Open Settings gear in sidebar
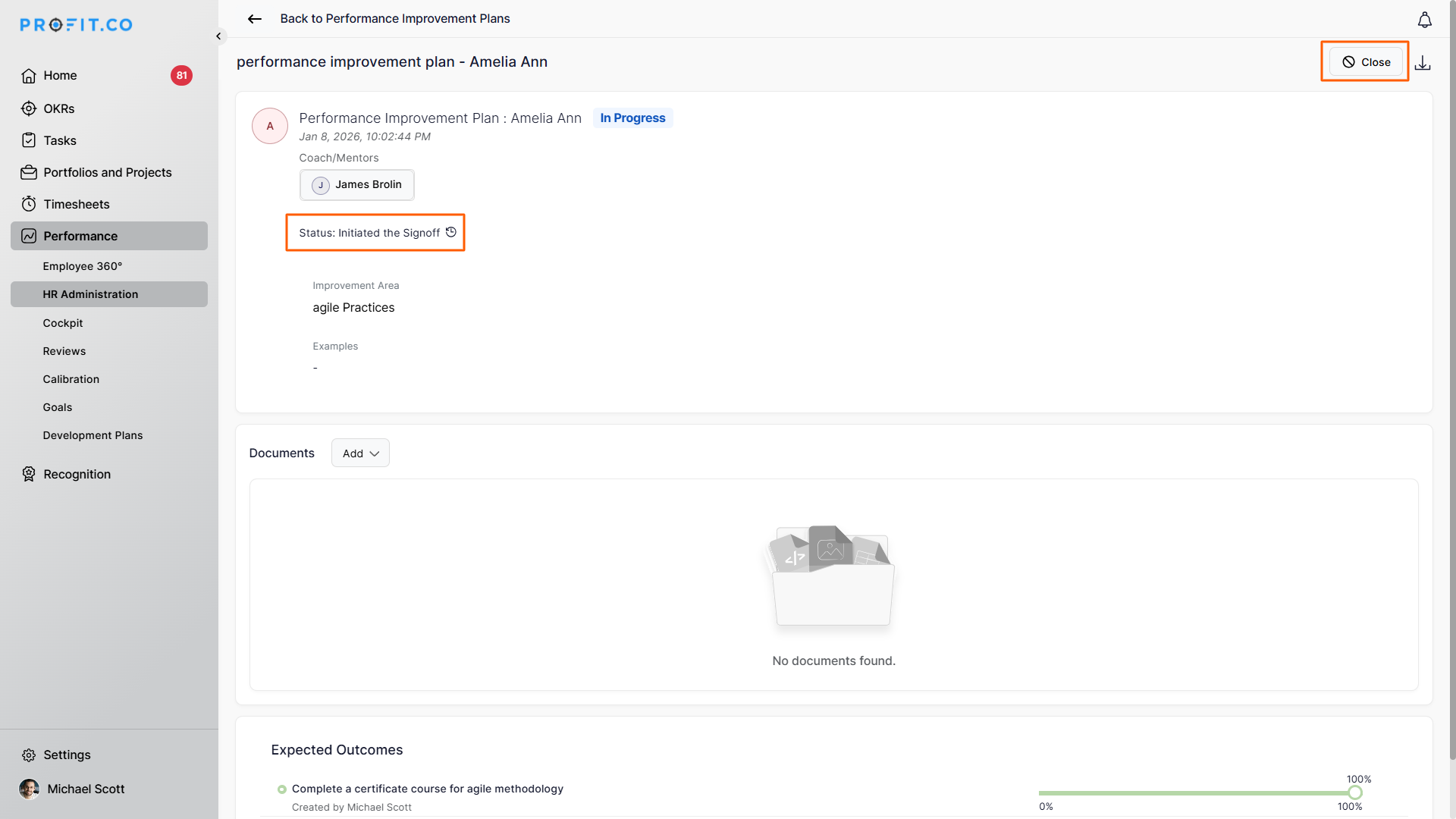The height and width of the screenshot is (819, 1456). coord(29,755)
